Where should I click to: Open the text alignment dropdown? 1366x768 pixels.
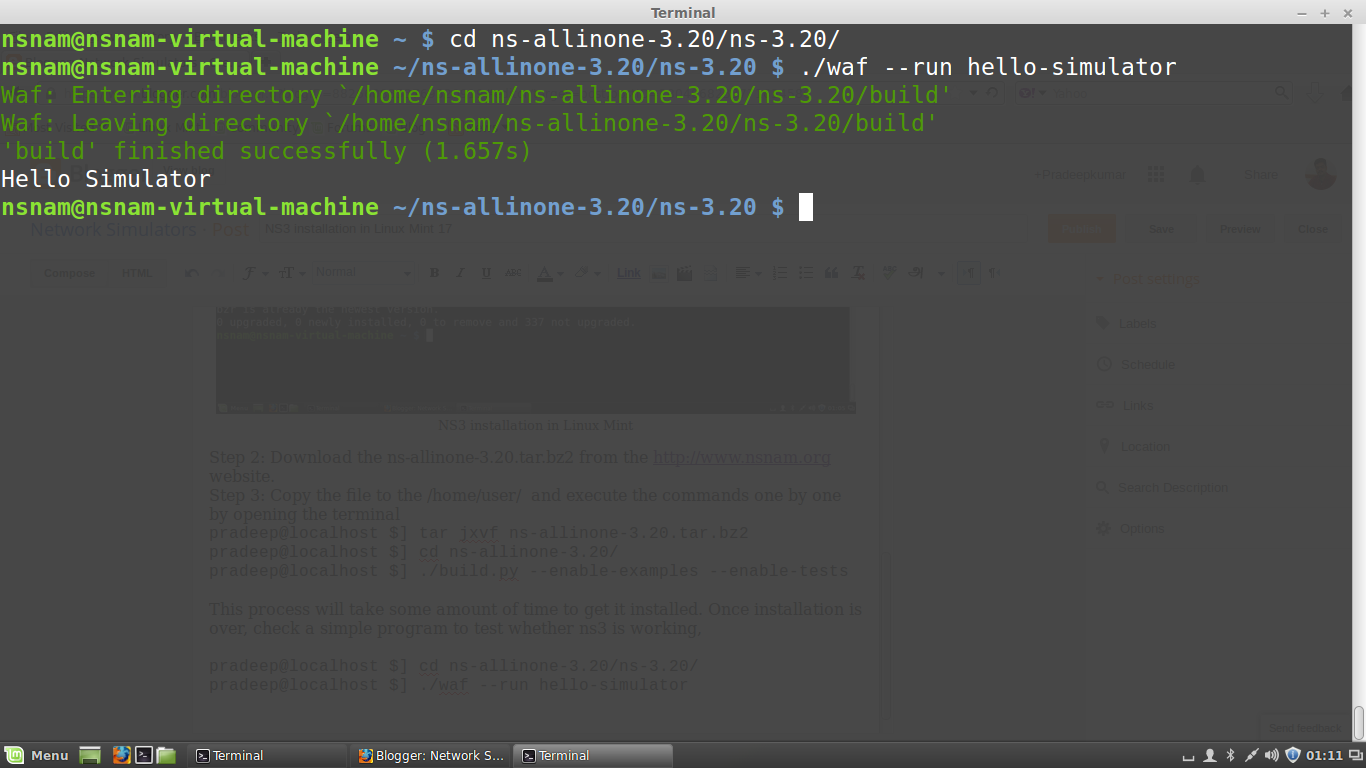748,272
